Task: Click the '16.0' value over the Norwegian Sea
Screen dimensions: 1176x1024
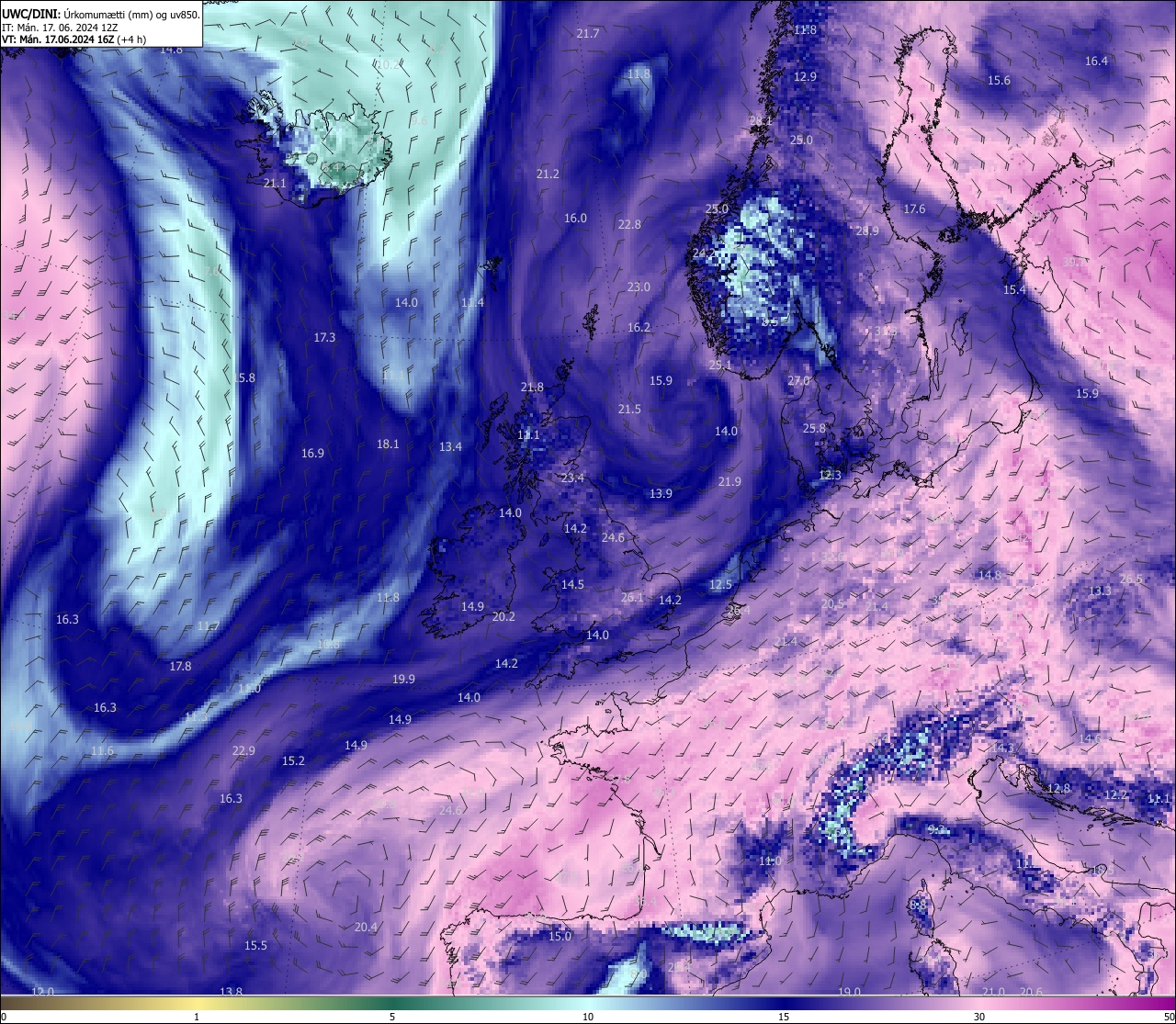Action: click(x=575, y=219)
